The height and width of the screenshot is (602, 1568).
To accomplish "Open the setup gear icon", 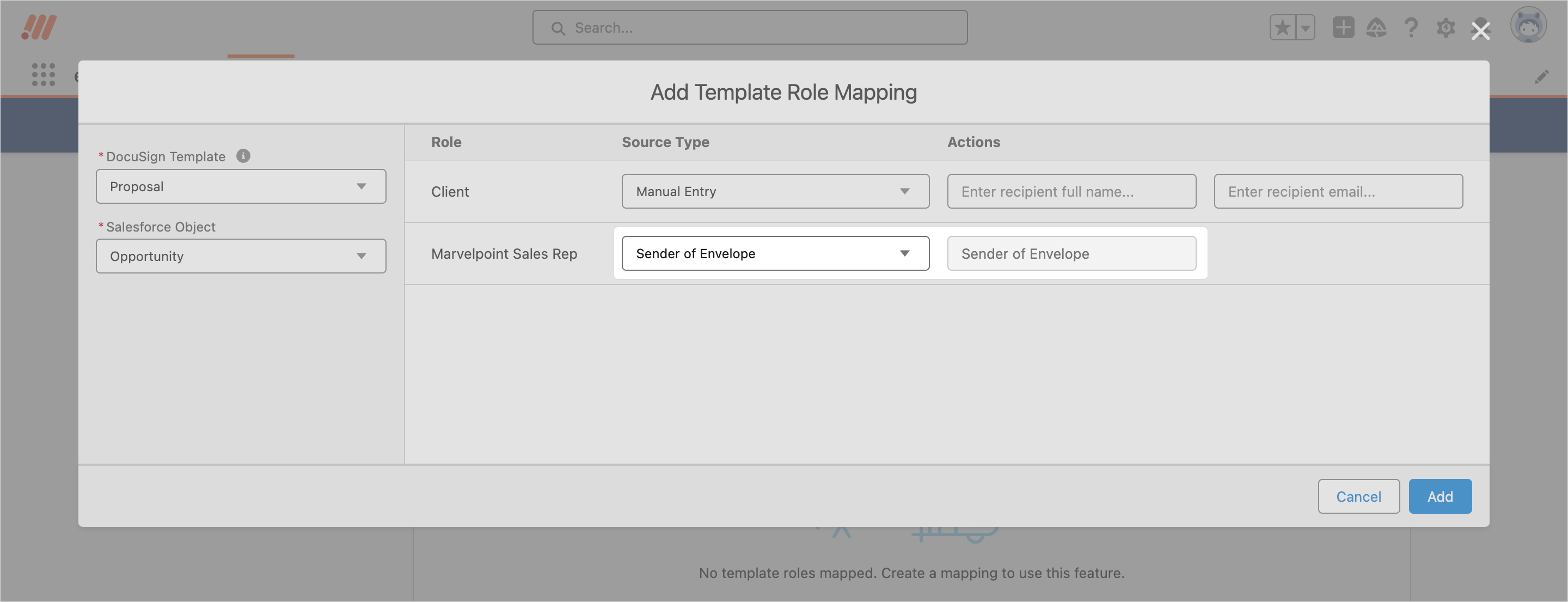I will [x=1445, y=27].
